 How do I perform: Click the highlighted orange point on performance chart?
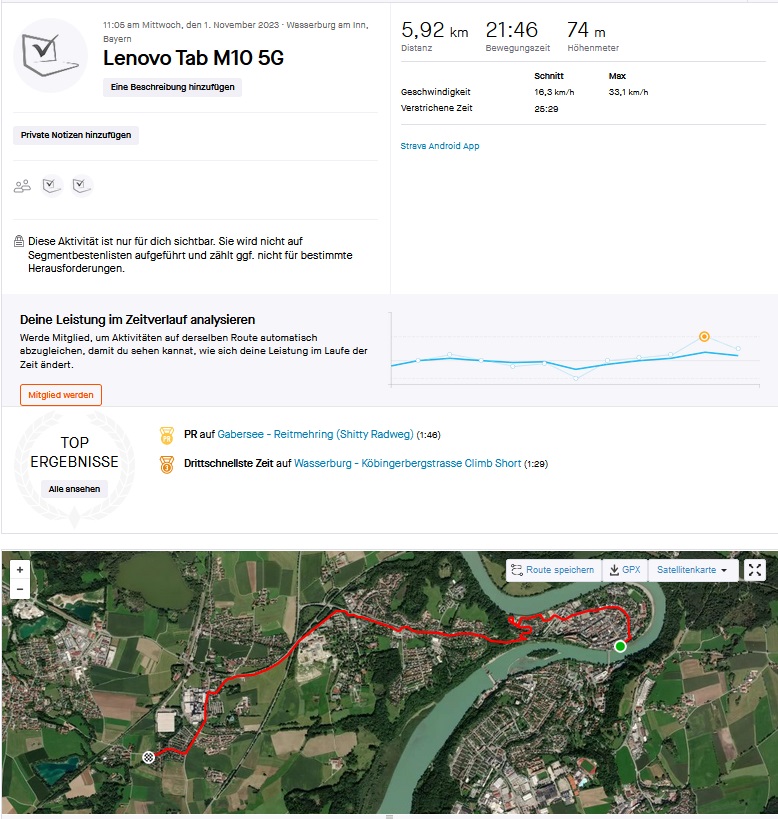(x=704, y=337)
